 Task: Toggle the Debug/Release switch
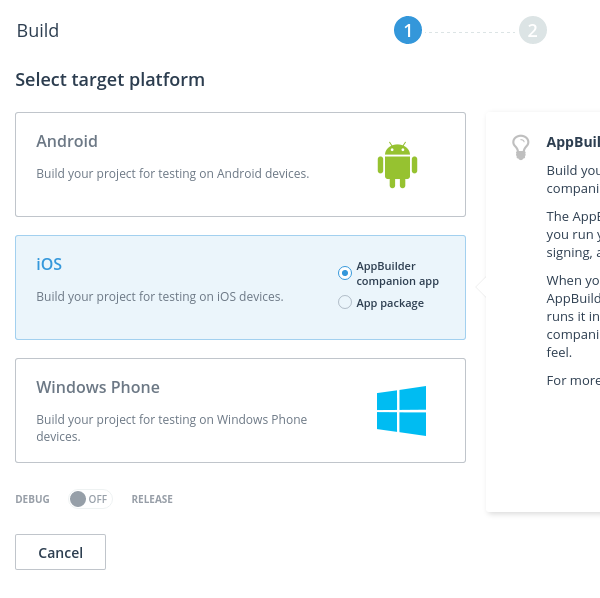pyautogui.click(x=90, y=499)
